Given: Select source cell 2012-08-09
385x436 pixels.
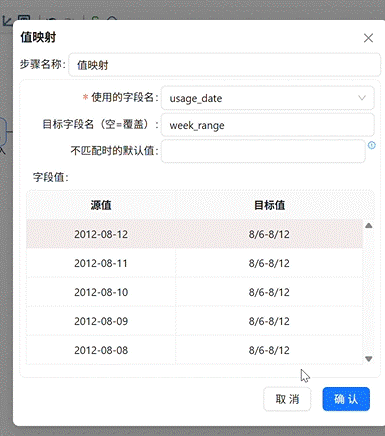Looking at the screenshot, I should point(101,321).
